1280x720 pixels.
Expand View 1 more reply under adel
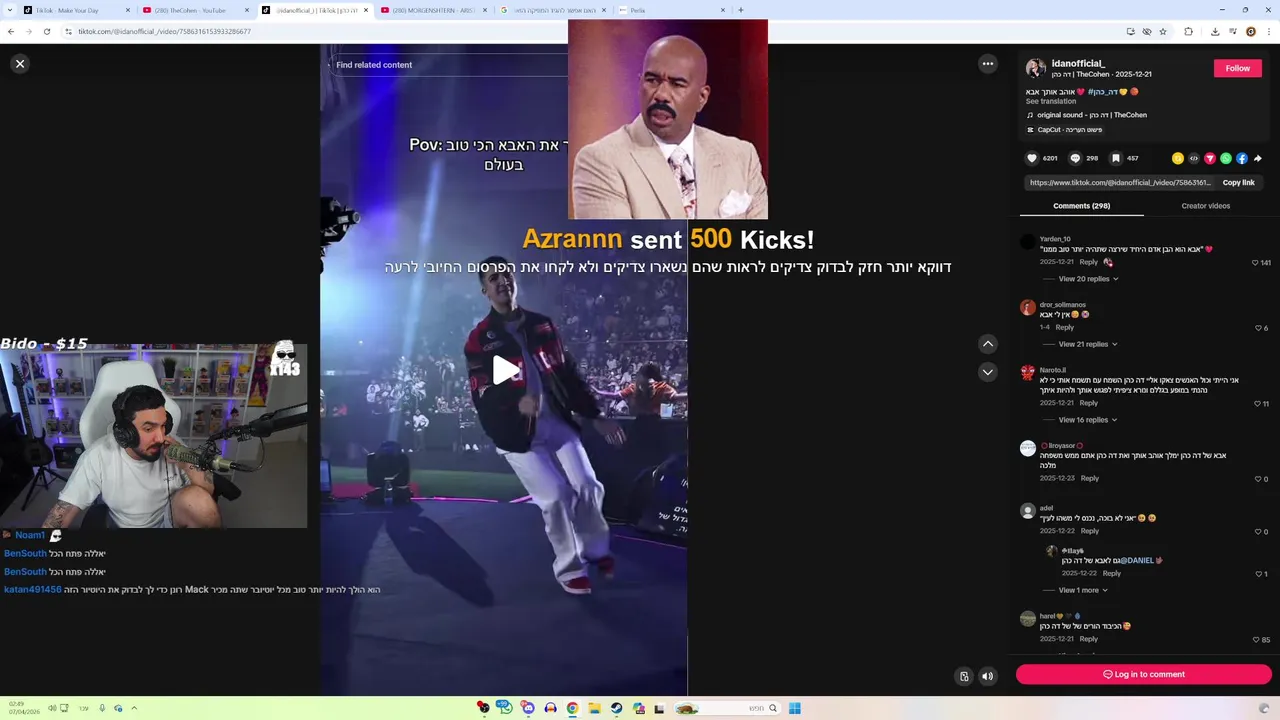pos(1081,590)
